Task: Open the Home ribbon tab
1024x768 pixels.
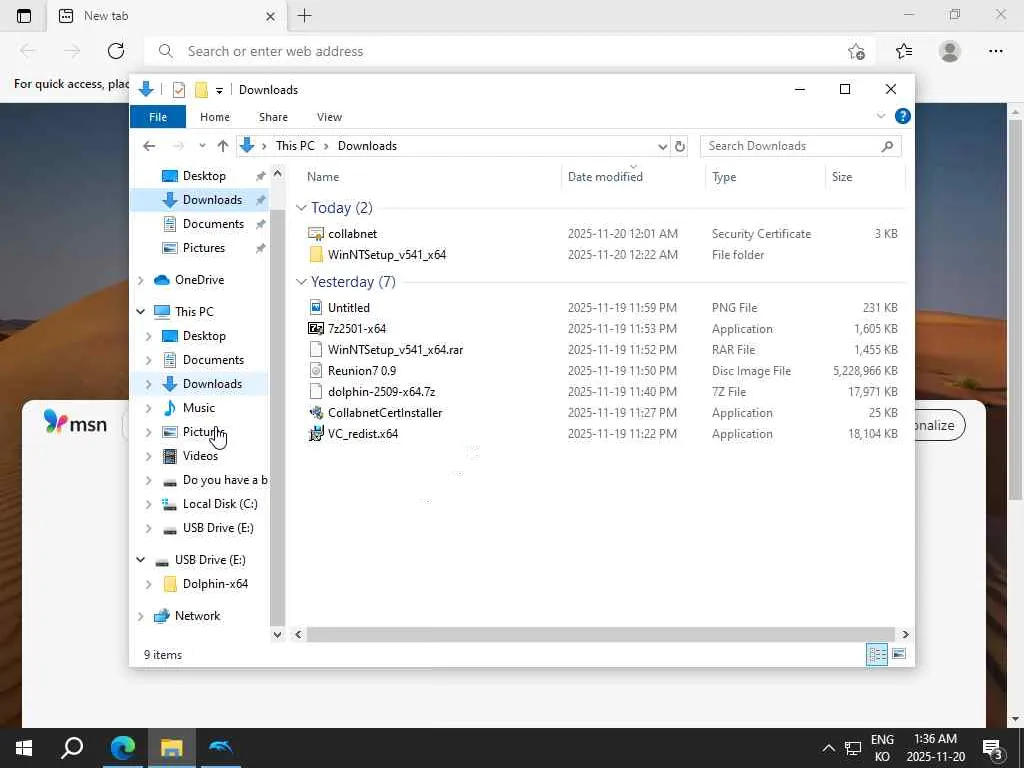Action: point(215,117)
